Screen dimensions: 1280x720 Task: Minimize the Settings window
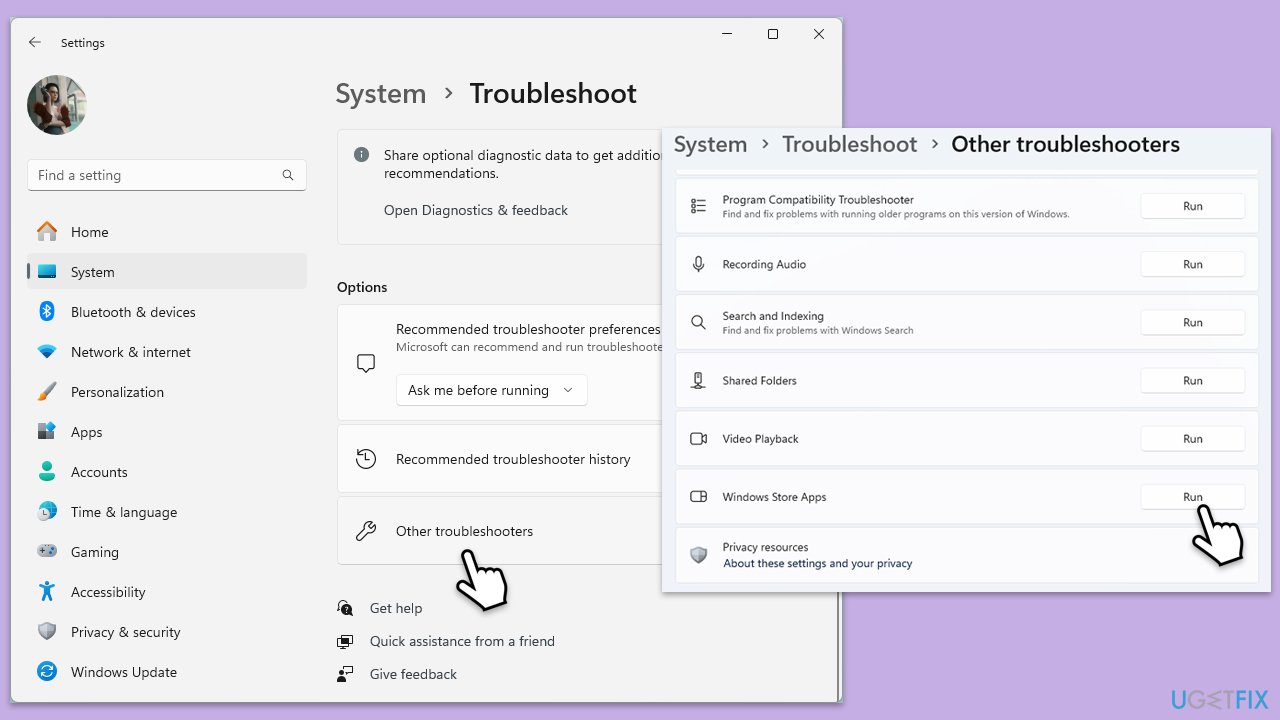point(727,34)
